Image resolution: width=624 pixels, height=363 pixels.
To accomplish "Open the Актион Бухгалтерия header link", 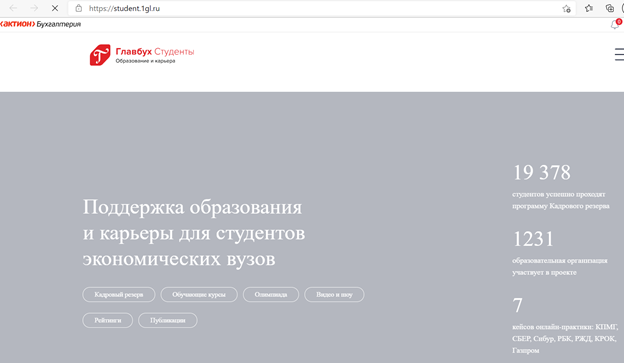I will click(x=41, y=24).
